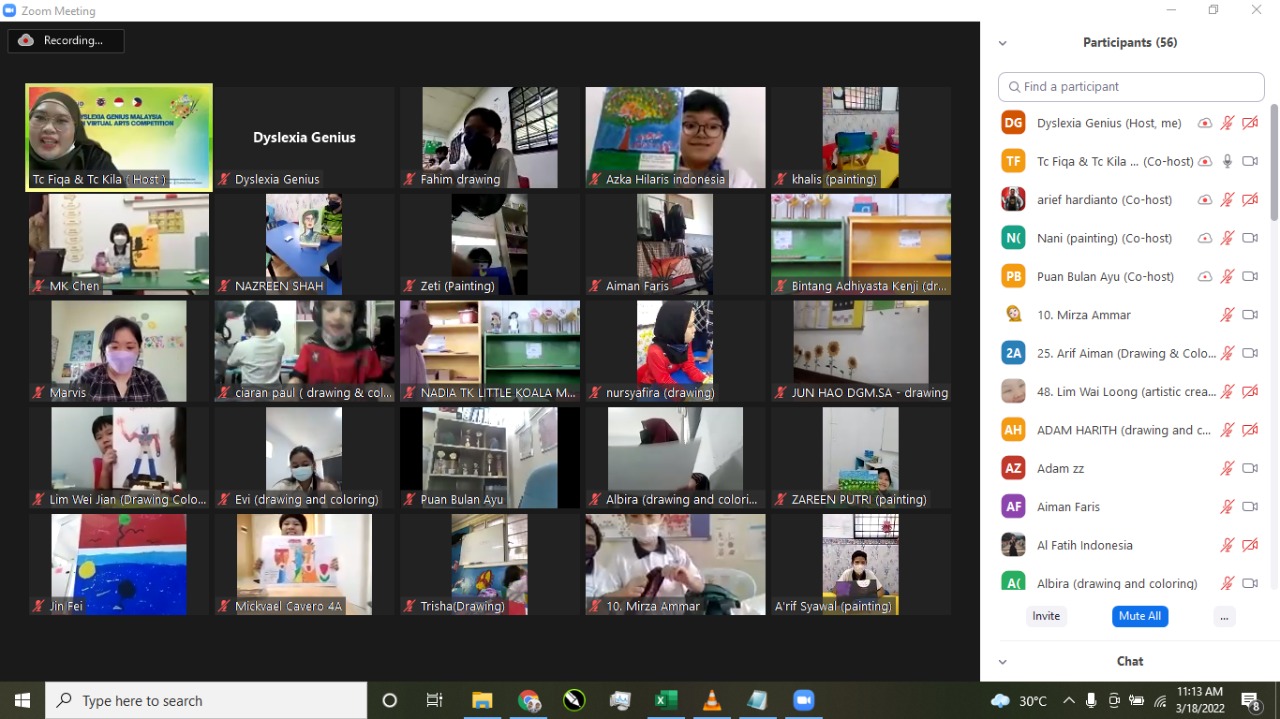Click the Mute All button
Viewport: 1280px width, 719px height.
click(x=1139, y=616)
